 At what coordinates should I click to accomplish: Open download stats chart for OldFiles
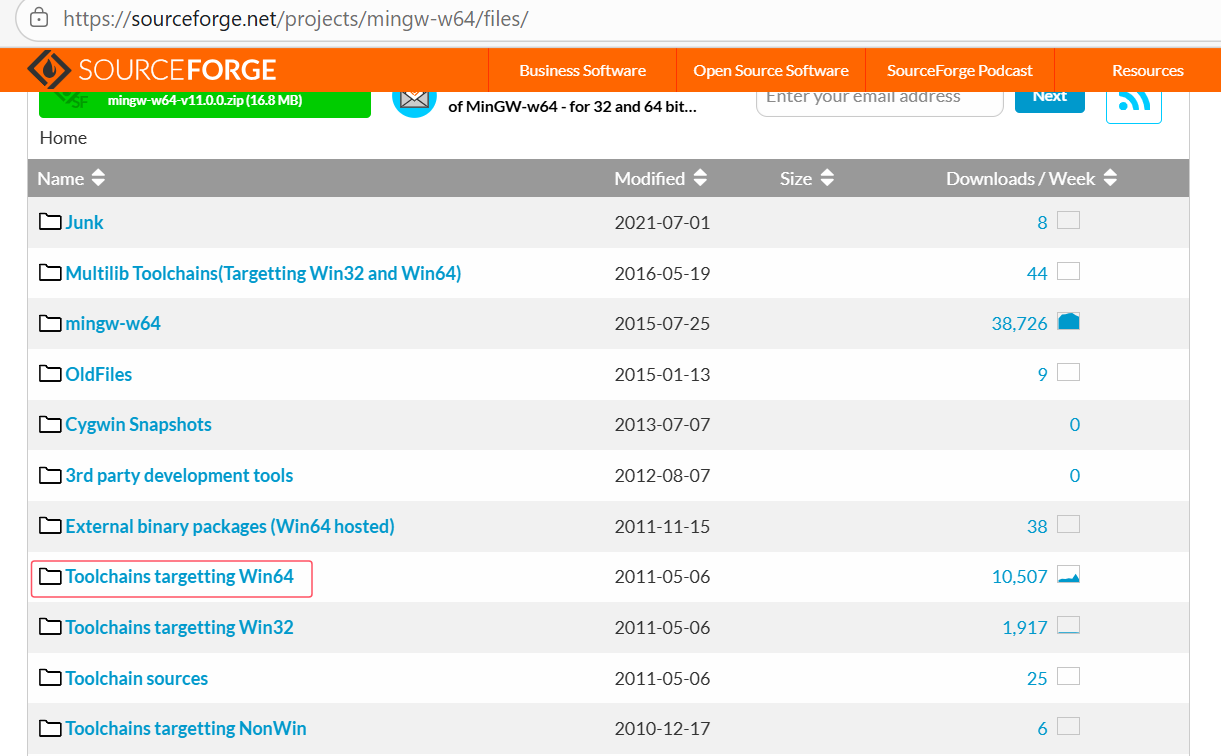click(1068, 373)
